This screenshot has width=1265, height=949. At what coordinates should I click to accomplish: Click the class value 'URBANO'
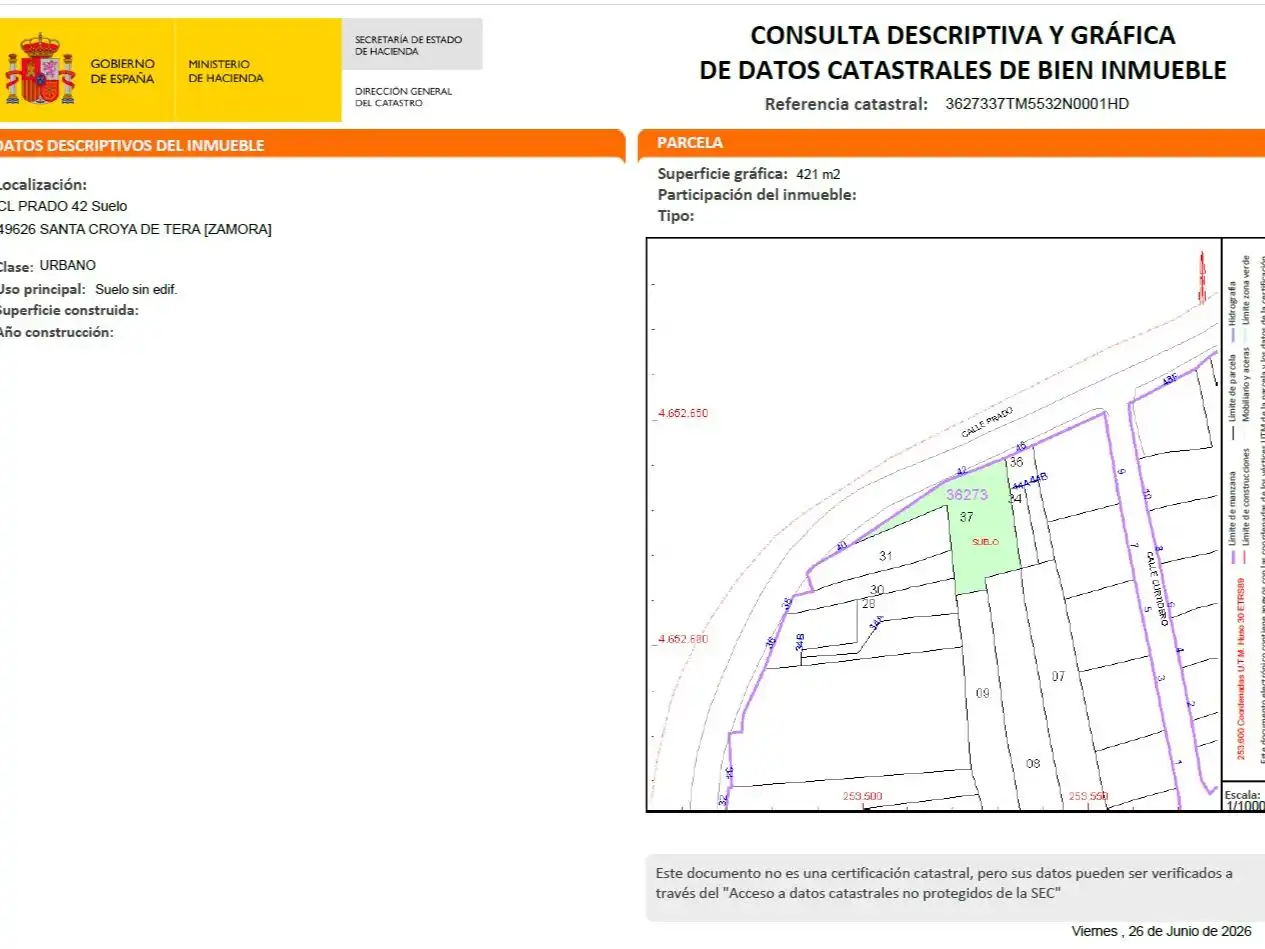tap(68, 265)
